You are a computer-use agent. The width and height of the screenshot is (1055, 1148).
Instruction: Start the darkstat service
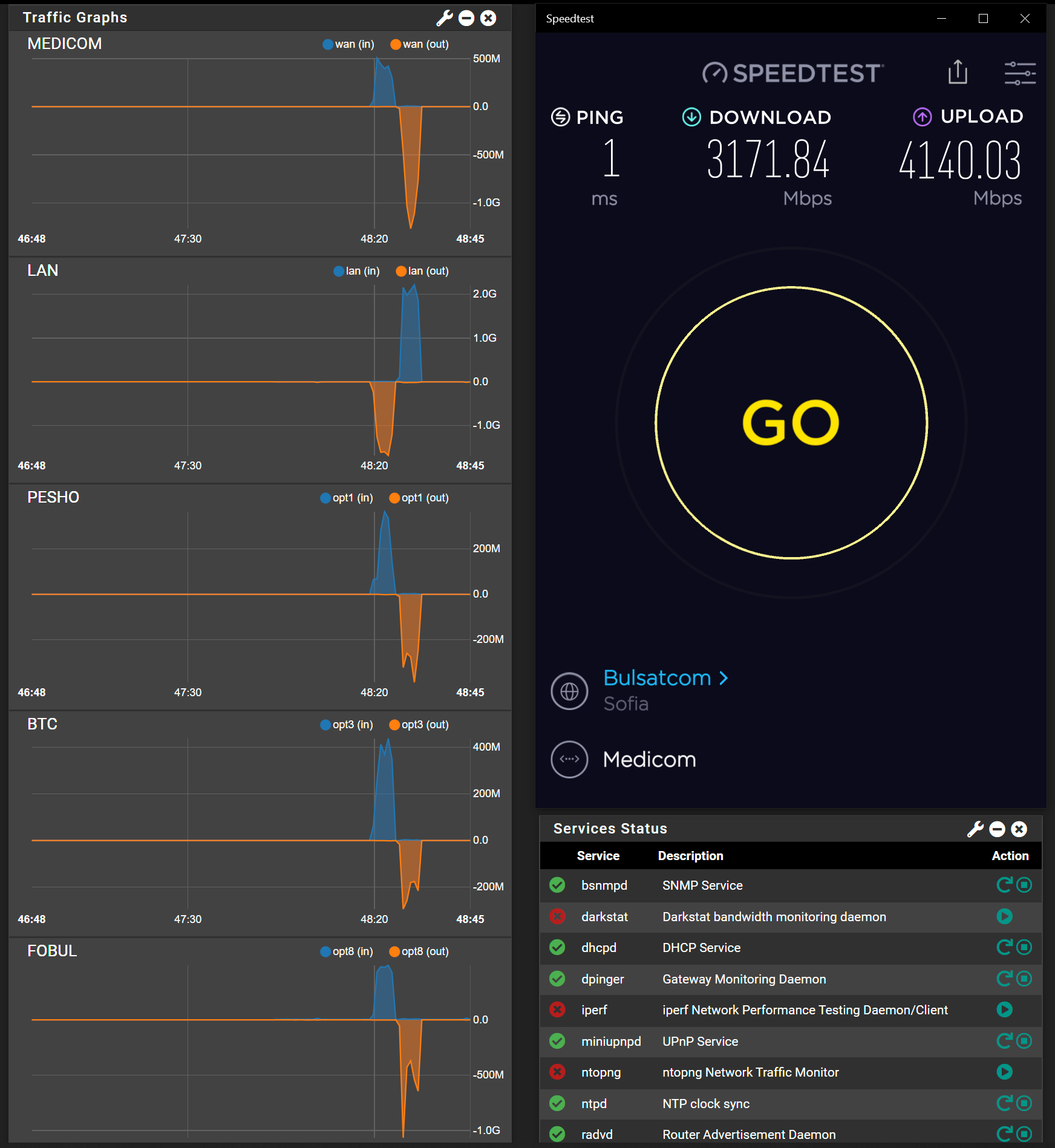tap(1005, 916)
